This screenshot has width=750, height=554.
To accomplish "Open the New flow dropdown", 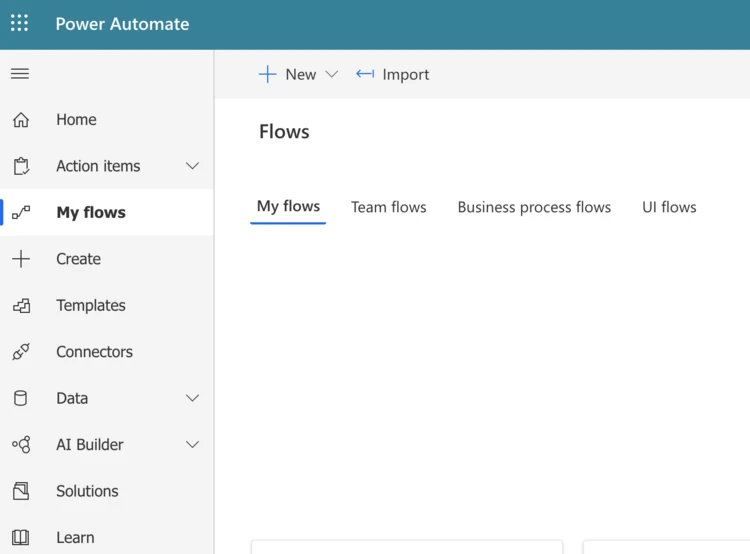I will coord(299,74).
